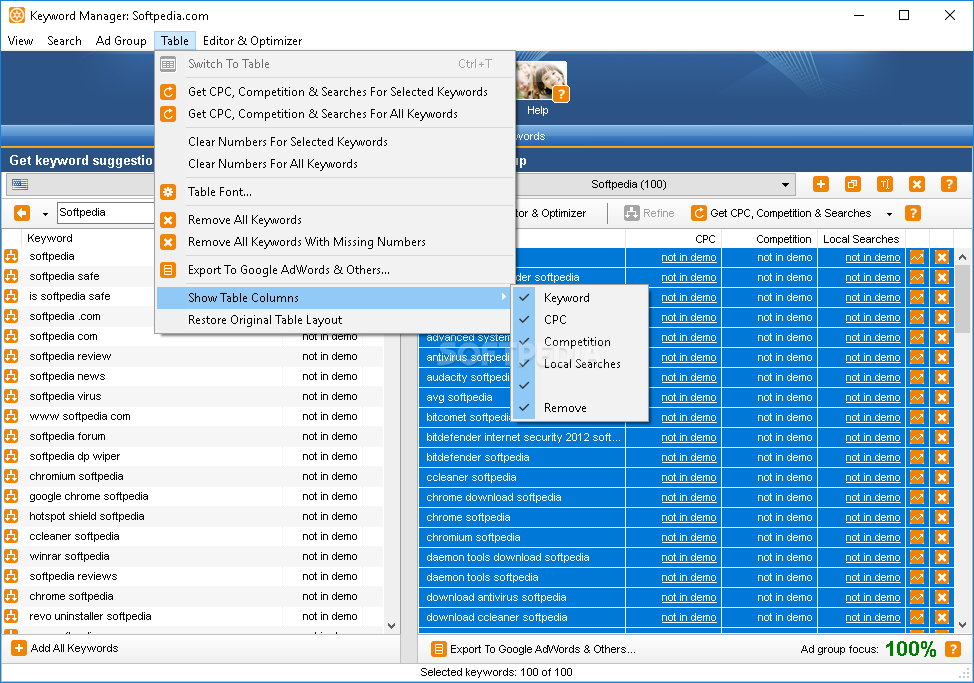Click CPC 'not in demo' link for ccleaner softpedia

688,477
